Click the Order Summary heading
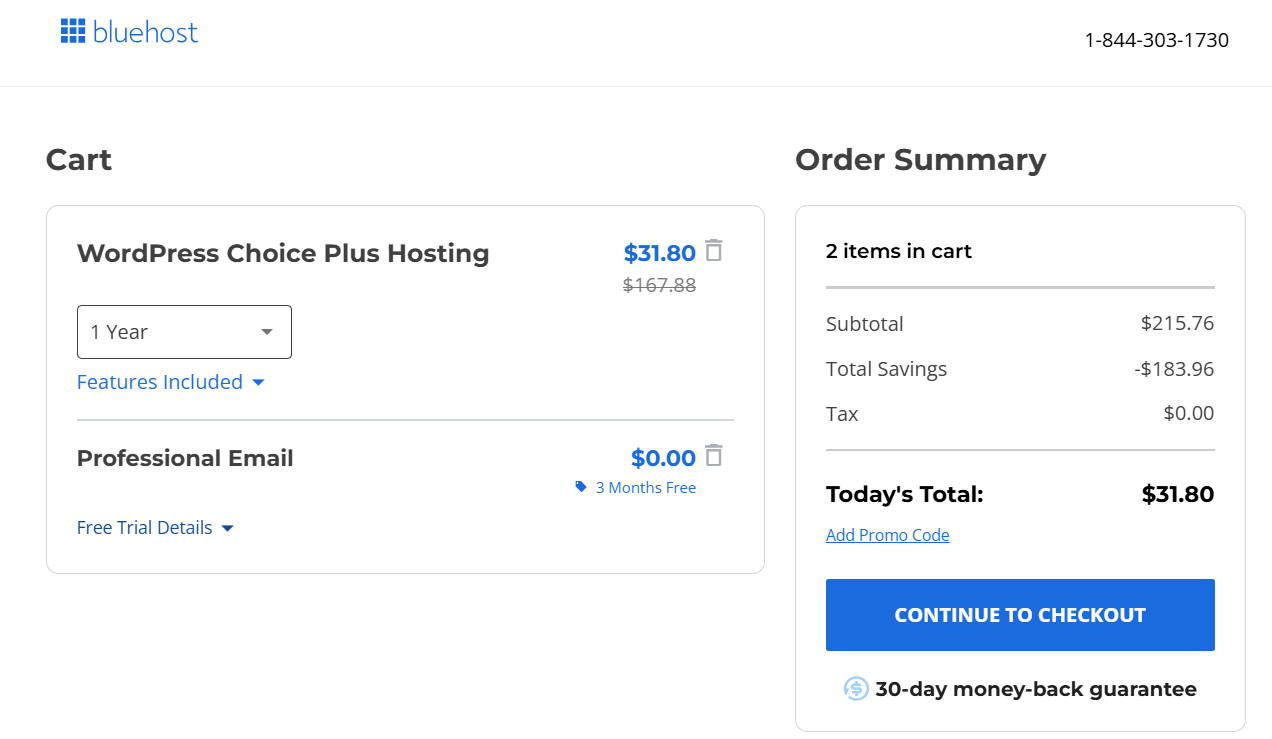This screenshot has height=739, width=1272. 921,160
